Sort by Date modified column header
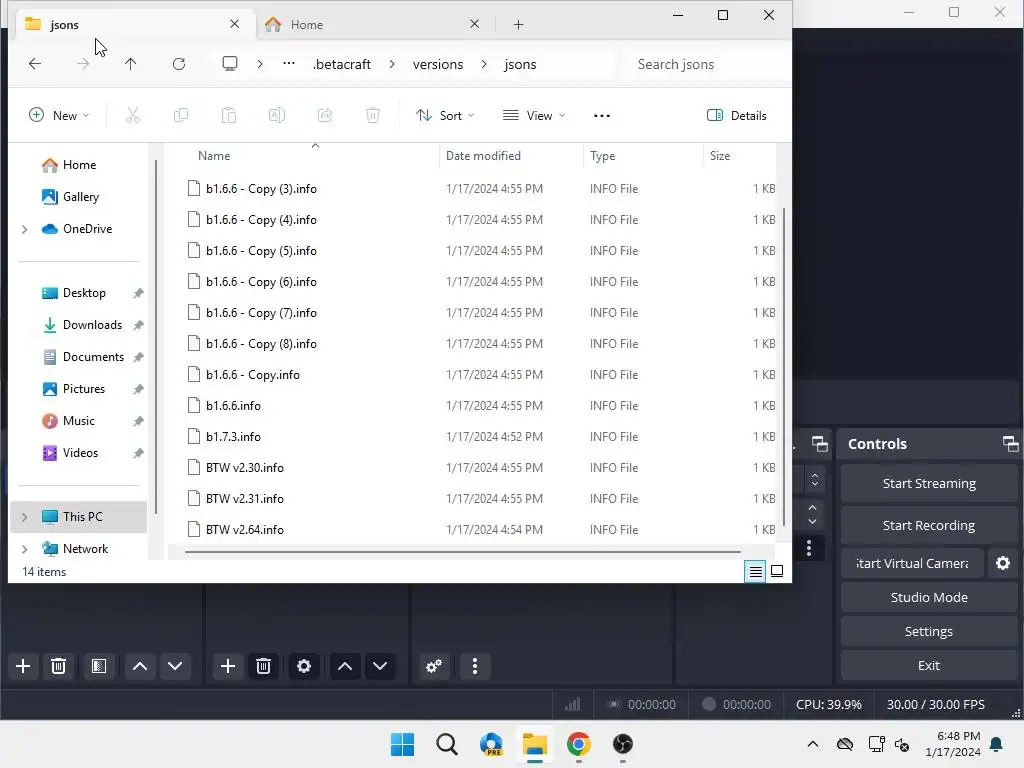 coord(483,156)
